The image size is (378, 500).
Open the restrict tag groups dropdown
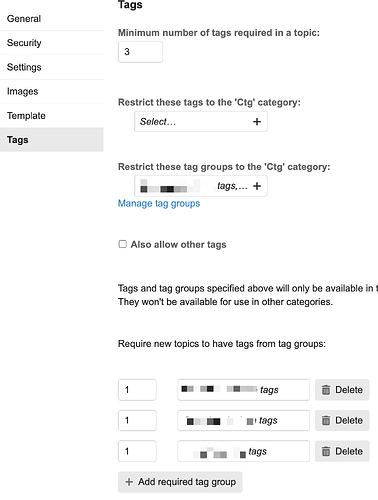pyautogui.click(x=201, y=186)
